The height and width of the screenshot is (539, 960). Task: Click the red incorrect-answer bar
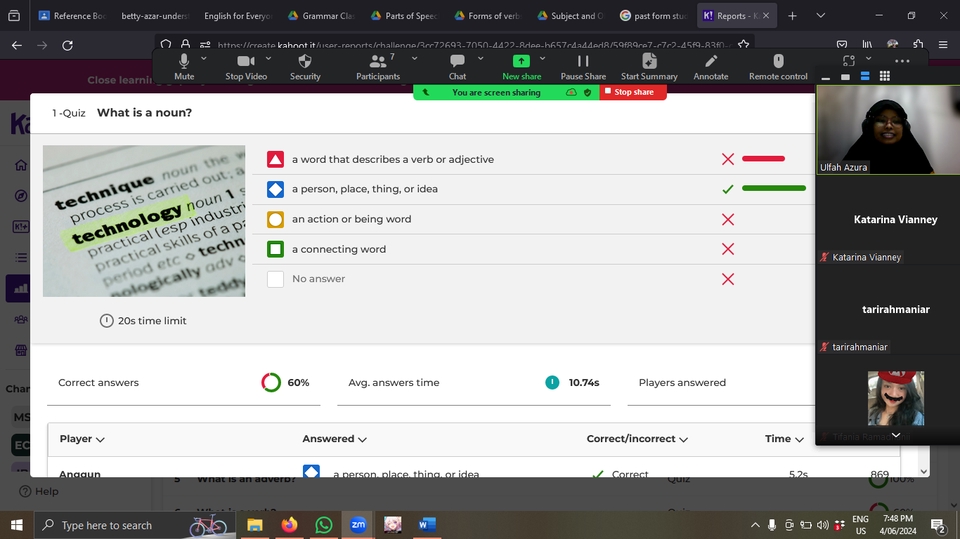(x=763, y=159)
